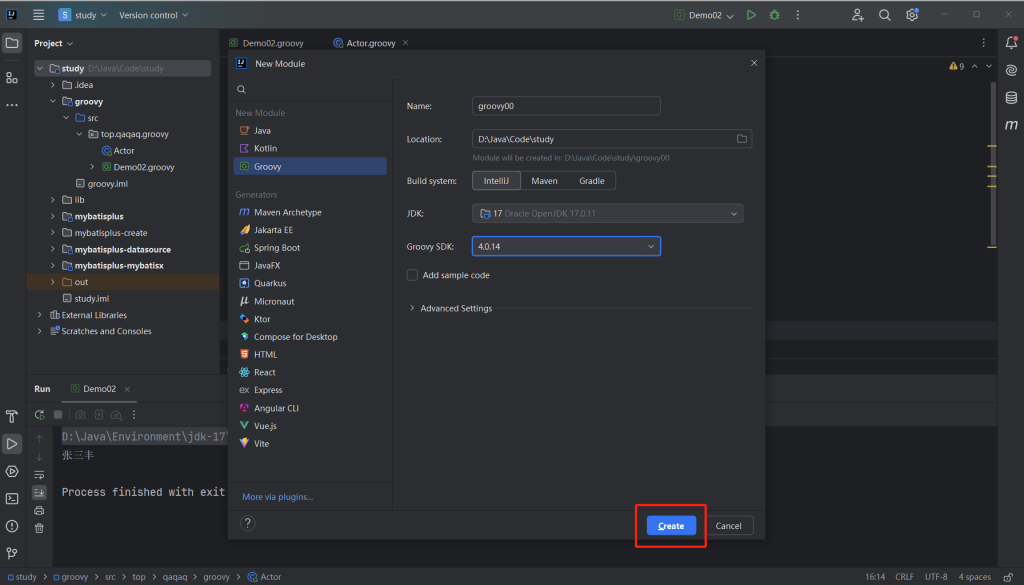Stop the running process

[58, 415]
